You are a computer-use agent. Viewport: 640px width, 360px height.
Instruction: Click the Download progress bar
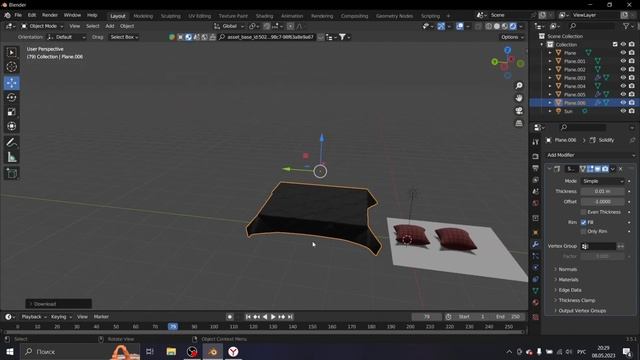point(59,304)
